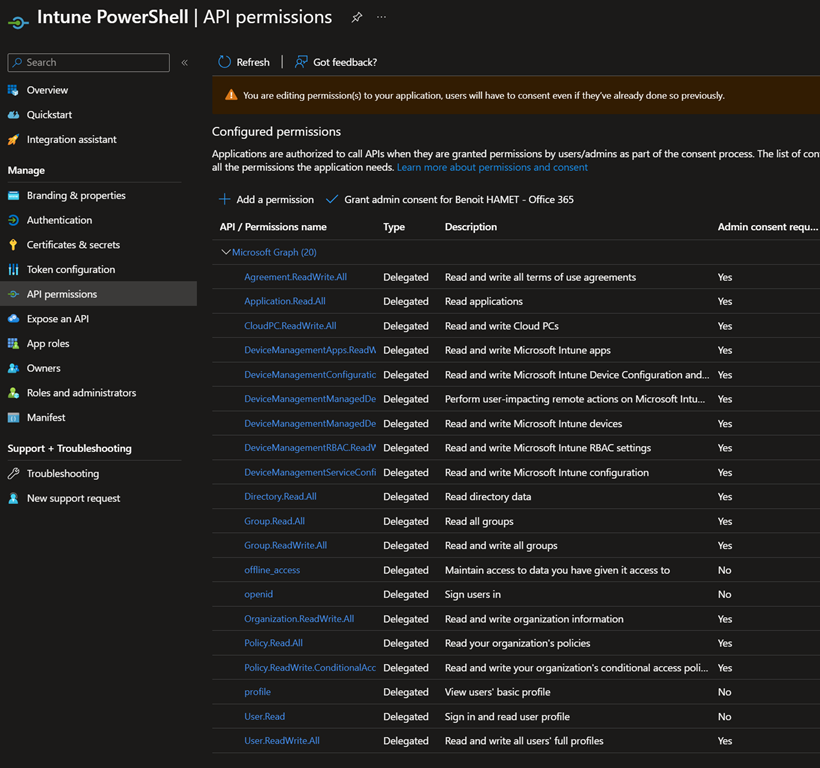Click the Certificates & secrets key icon

pos(13,245)
